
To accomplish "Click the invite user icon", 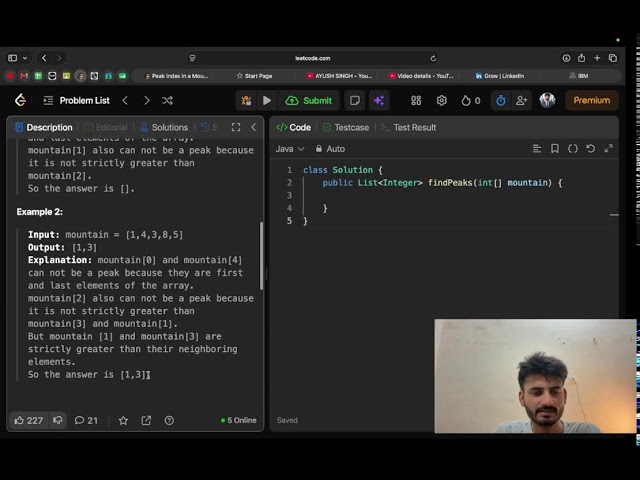I will coord(521,100).
